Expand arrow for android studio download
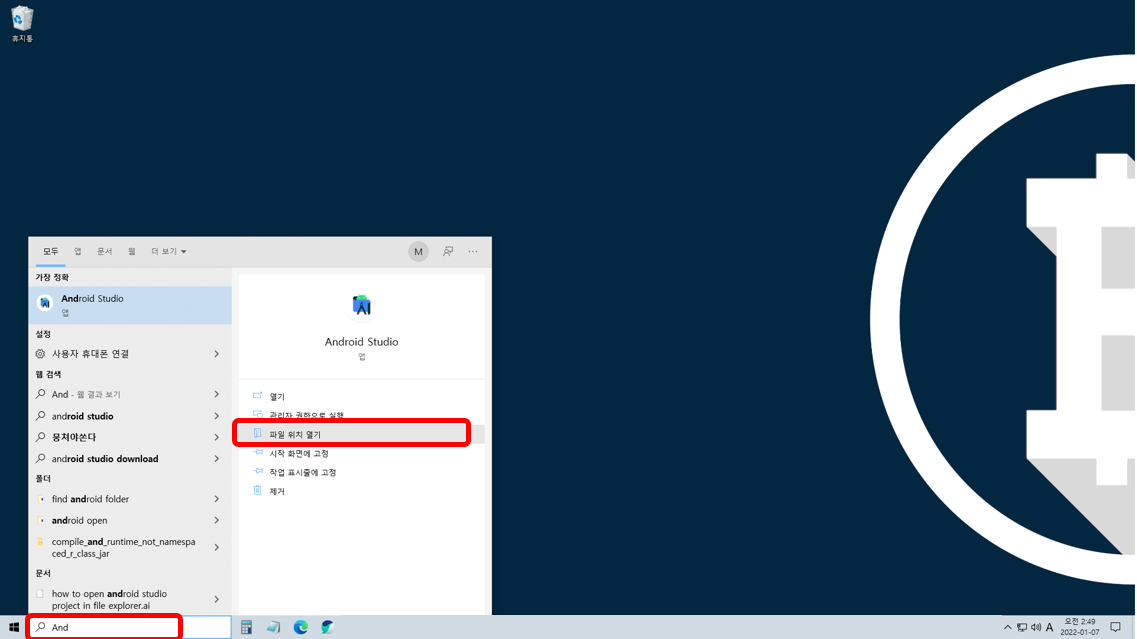1137x639 pixels. pyautogui.click(x=216, y=459)
